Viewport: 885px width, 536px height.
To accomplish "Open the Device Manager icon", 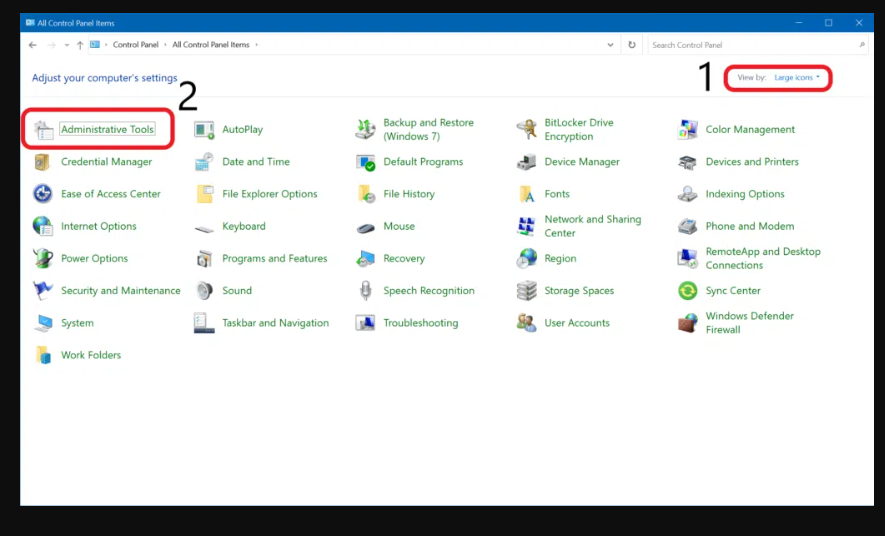I will [526, 162].
